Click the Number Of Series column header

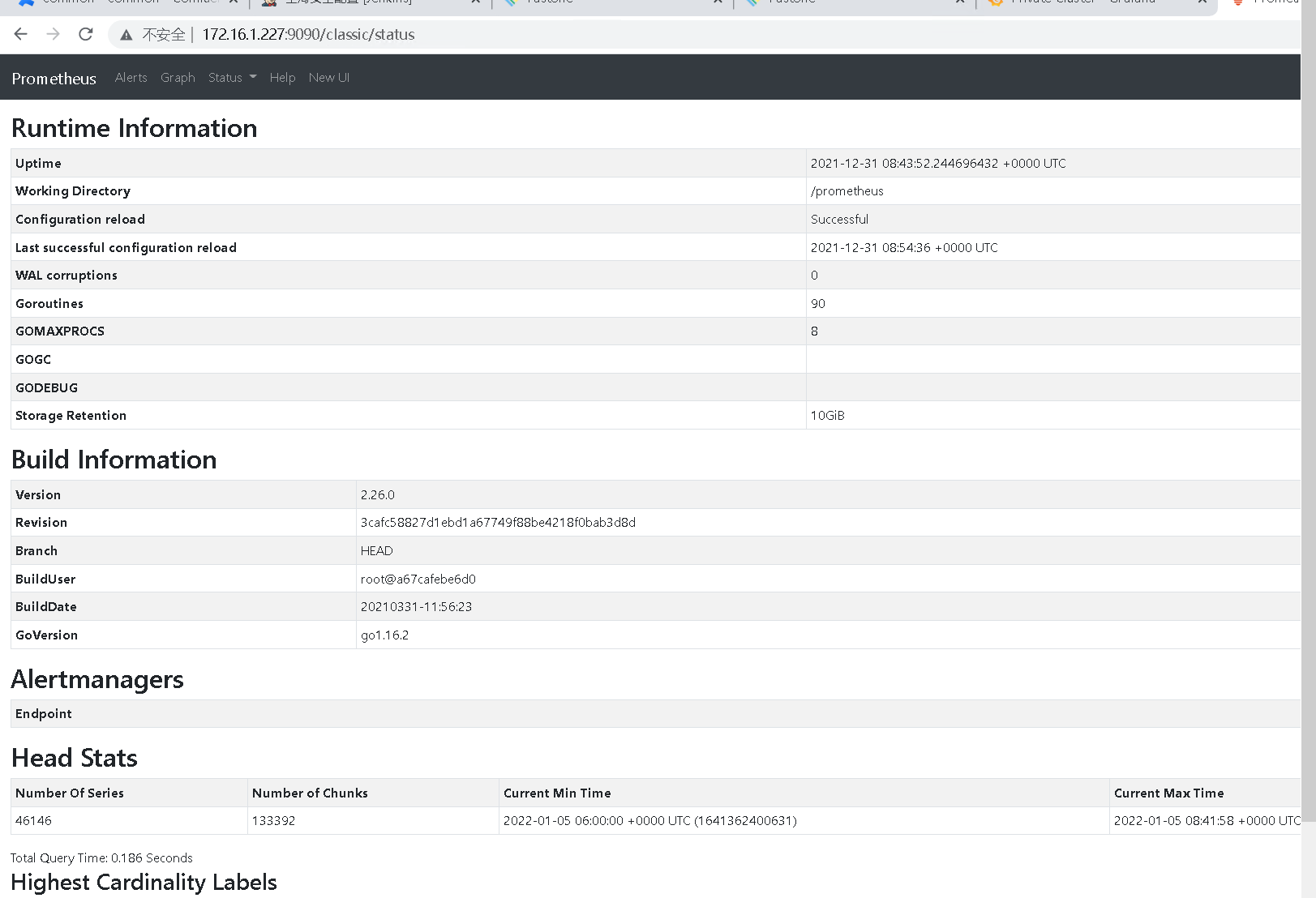point(70,793)
